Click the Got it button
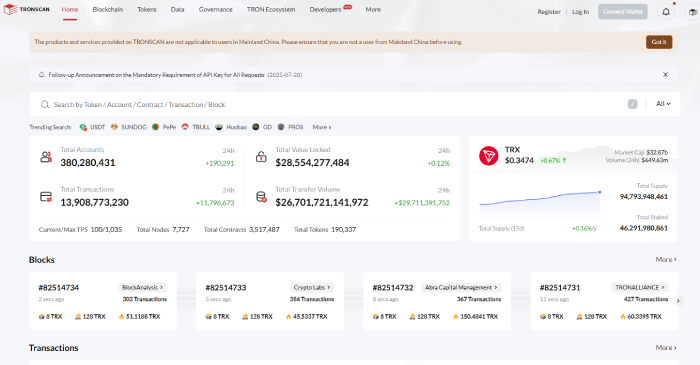This screenshot has width=700, height=365. [x=659, y=42]
